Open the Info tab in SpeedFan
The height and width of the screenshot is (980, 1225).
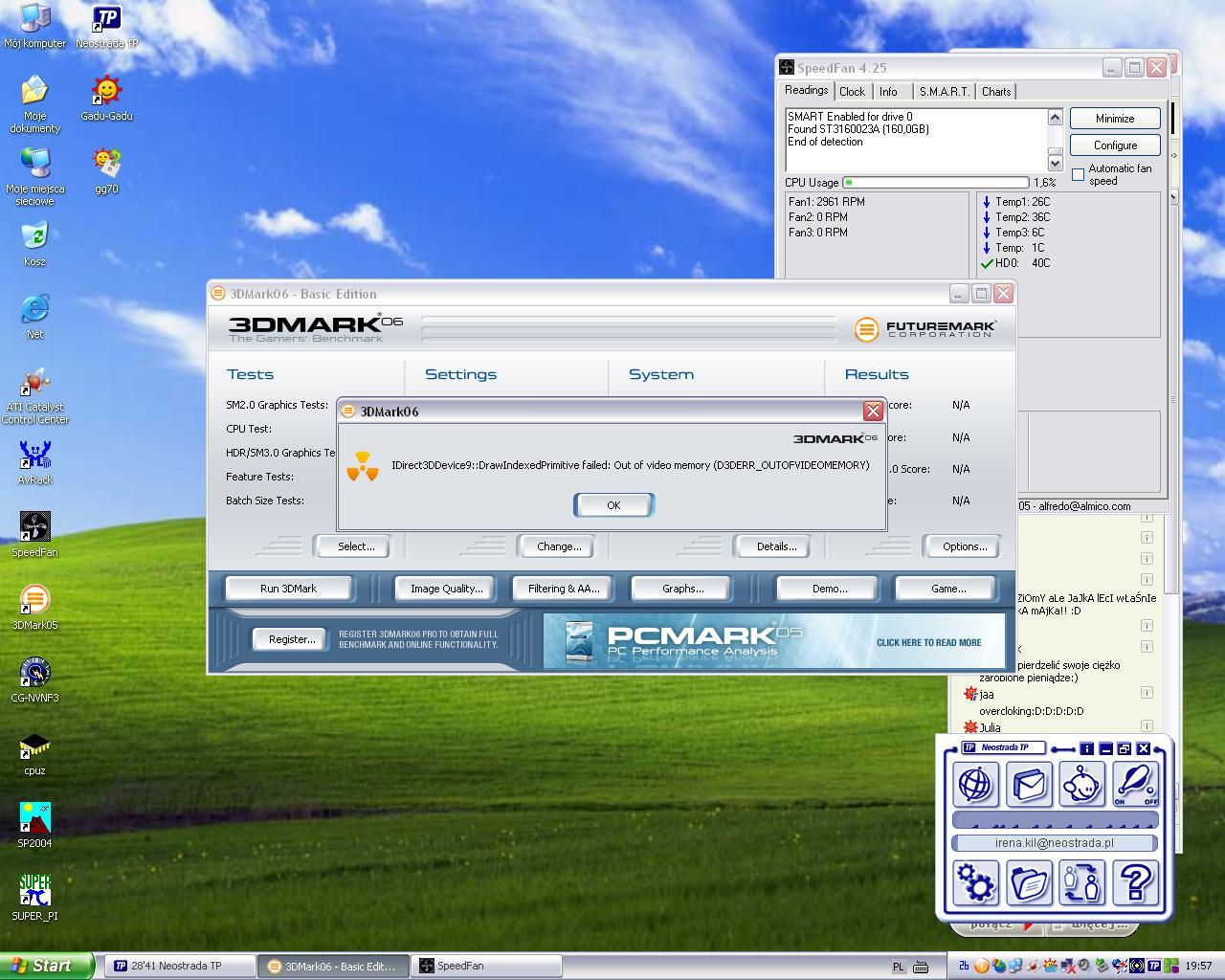pos(888,92)
